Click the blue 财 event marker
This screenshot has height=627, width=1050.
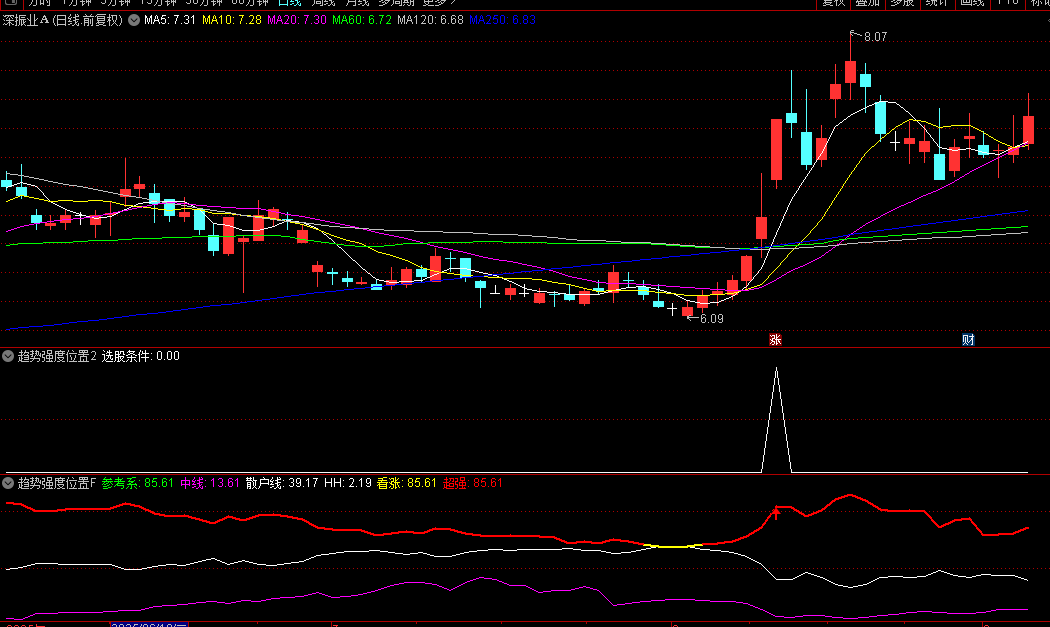(968, 340)
